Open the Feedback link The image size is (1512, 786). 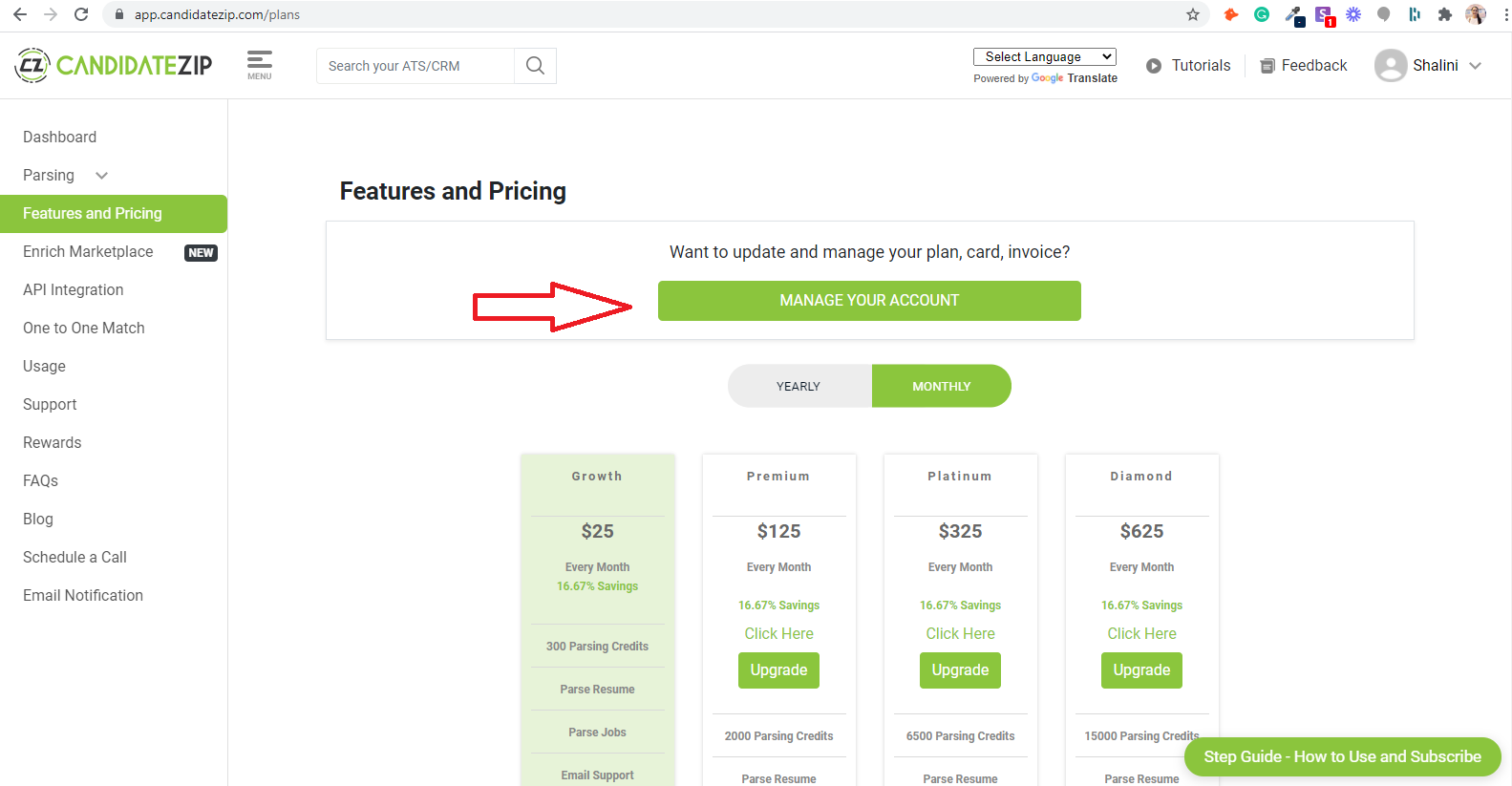1314,65
